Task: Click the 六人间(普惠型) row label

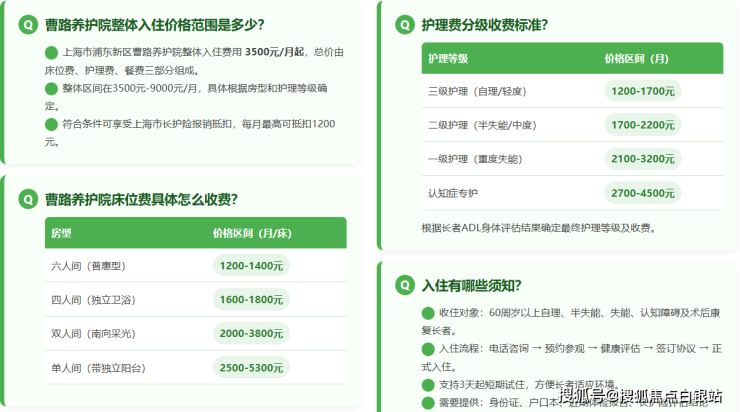Action: point(88,266)
